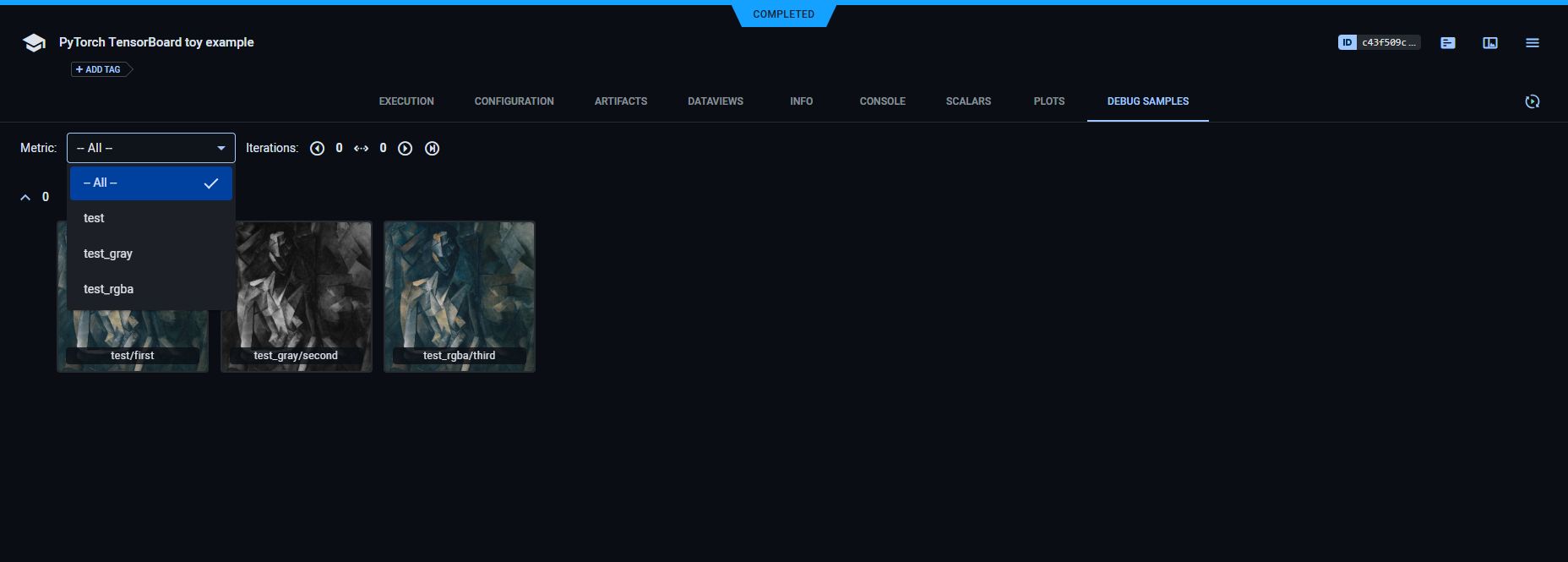Toggle auto-refresh icon
The height and width of the screenshot is (562, 1568).
pos(1533,101)
